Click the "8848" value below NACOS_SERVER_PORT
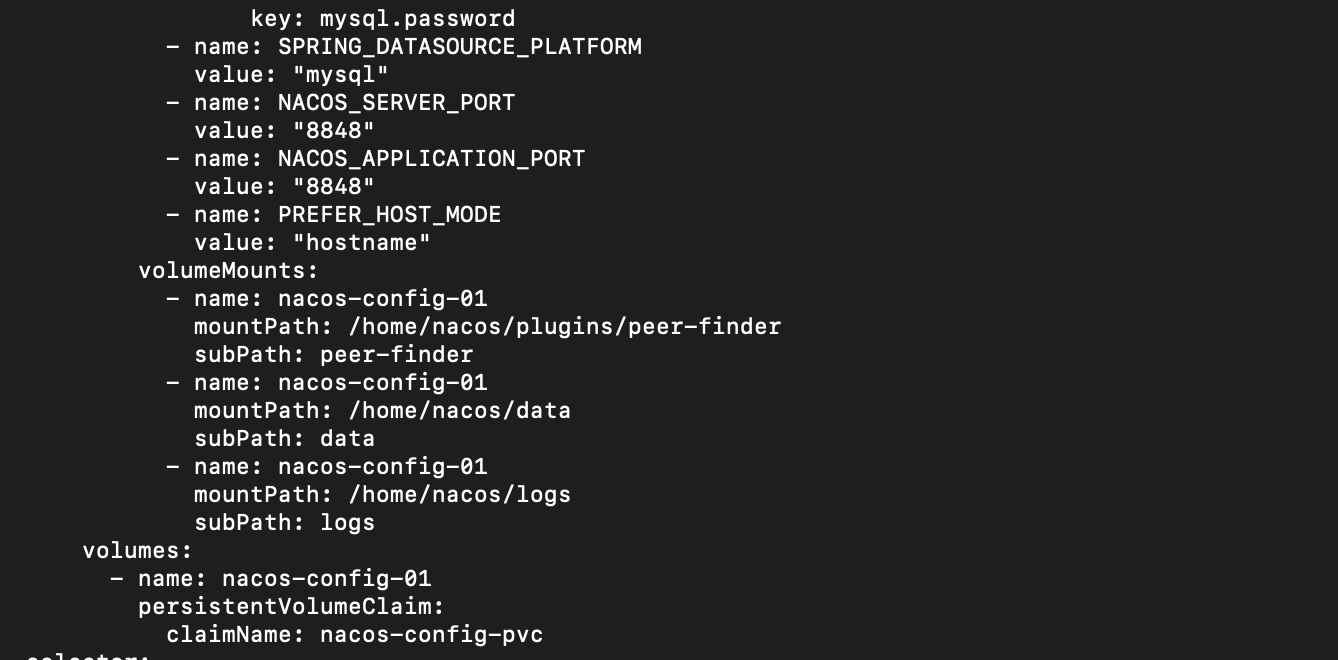Screen dimensions: 1338x660 coord(333,131)
